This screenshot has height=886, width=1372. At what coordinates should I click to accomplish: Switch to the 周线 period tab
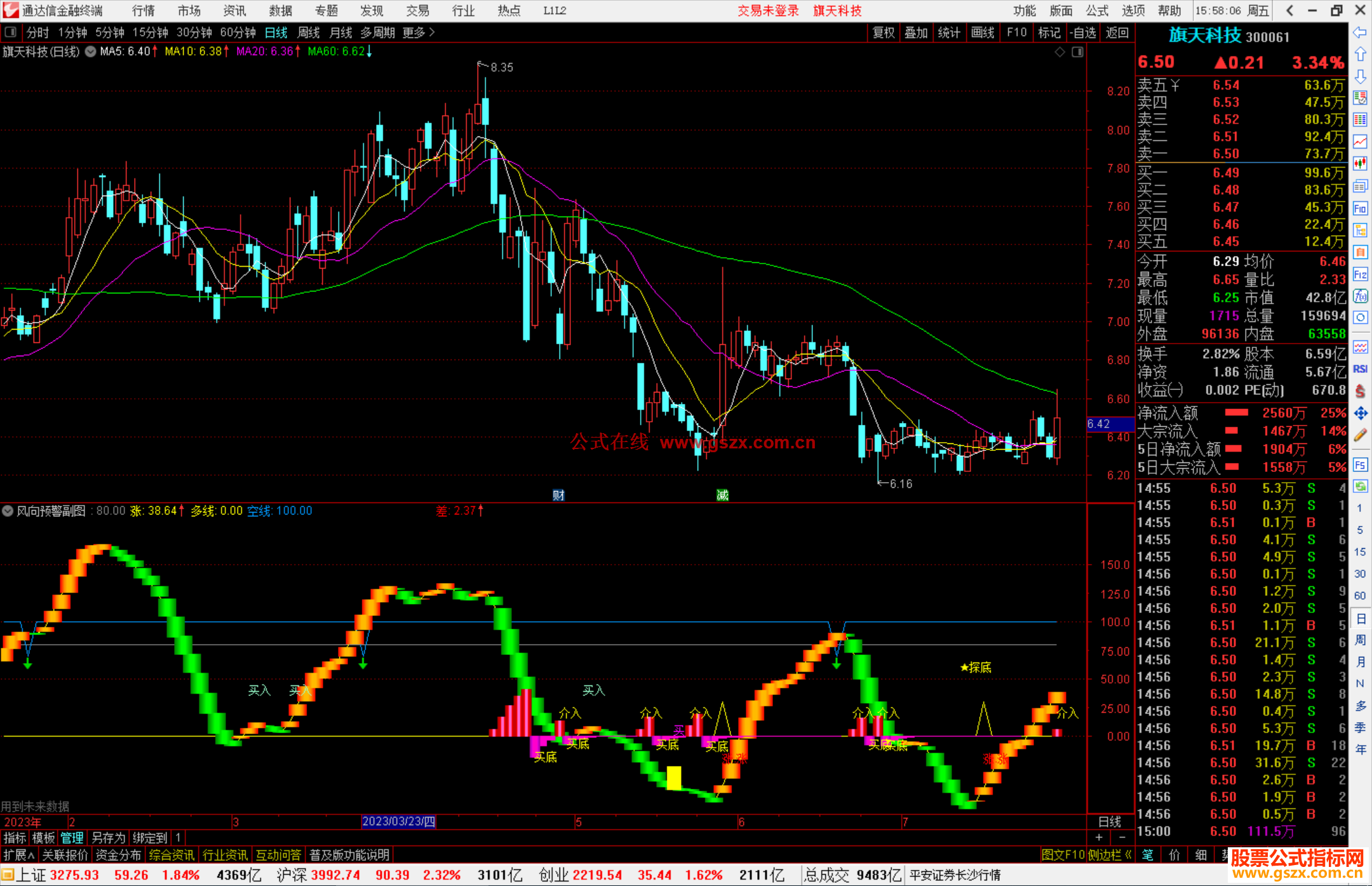[x=309, y=32]
